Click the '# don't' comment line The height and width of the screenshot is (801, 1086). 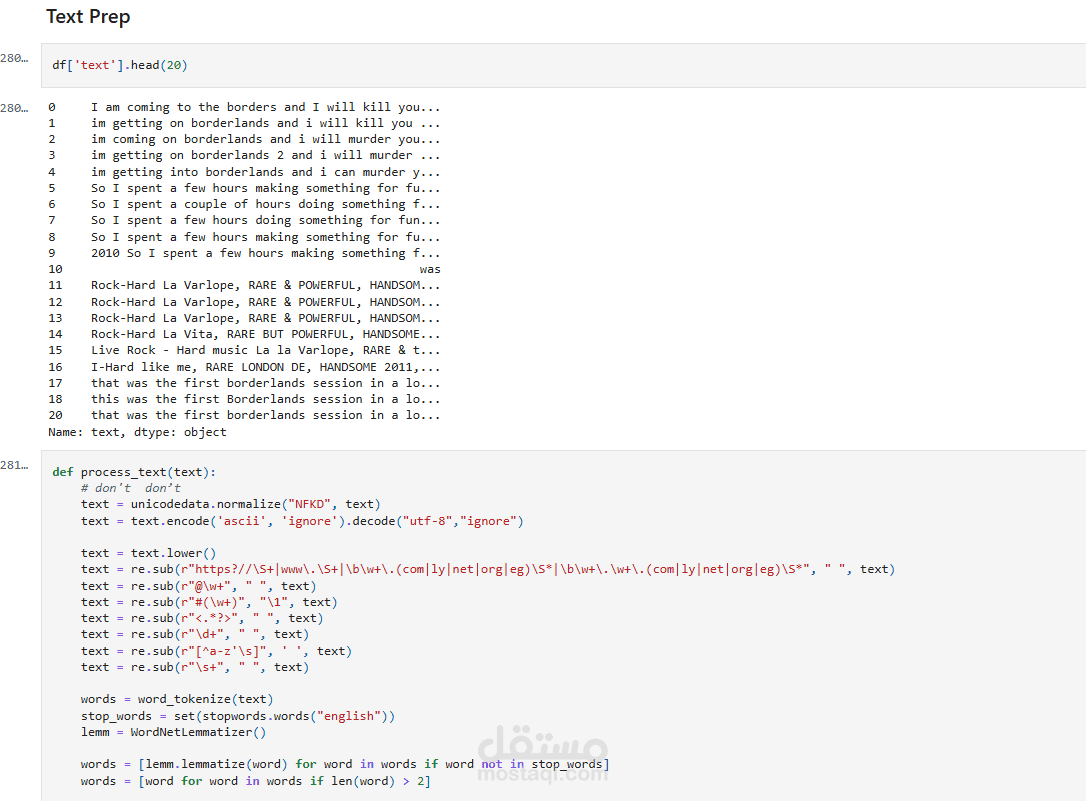[131, 488]
